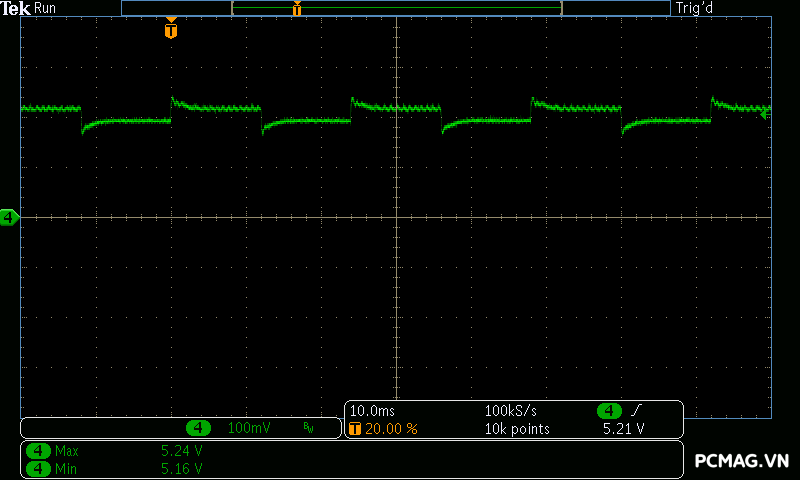Click the PCMAG.VN watermark
The image size is (800, 480).
[742, 461]
